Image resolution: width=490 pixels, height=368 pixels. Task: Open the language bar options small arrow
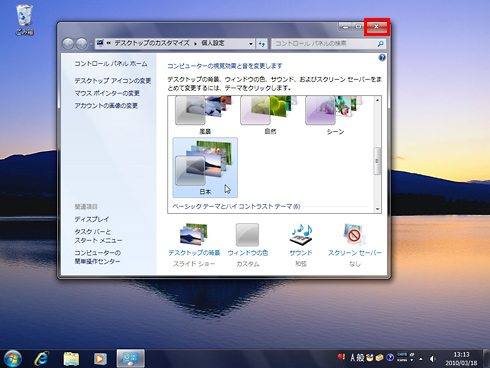[412, 360]
